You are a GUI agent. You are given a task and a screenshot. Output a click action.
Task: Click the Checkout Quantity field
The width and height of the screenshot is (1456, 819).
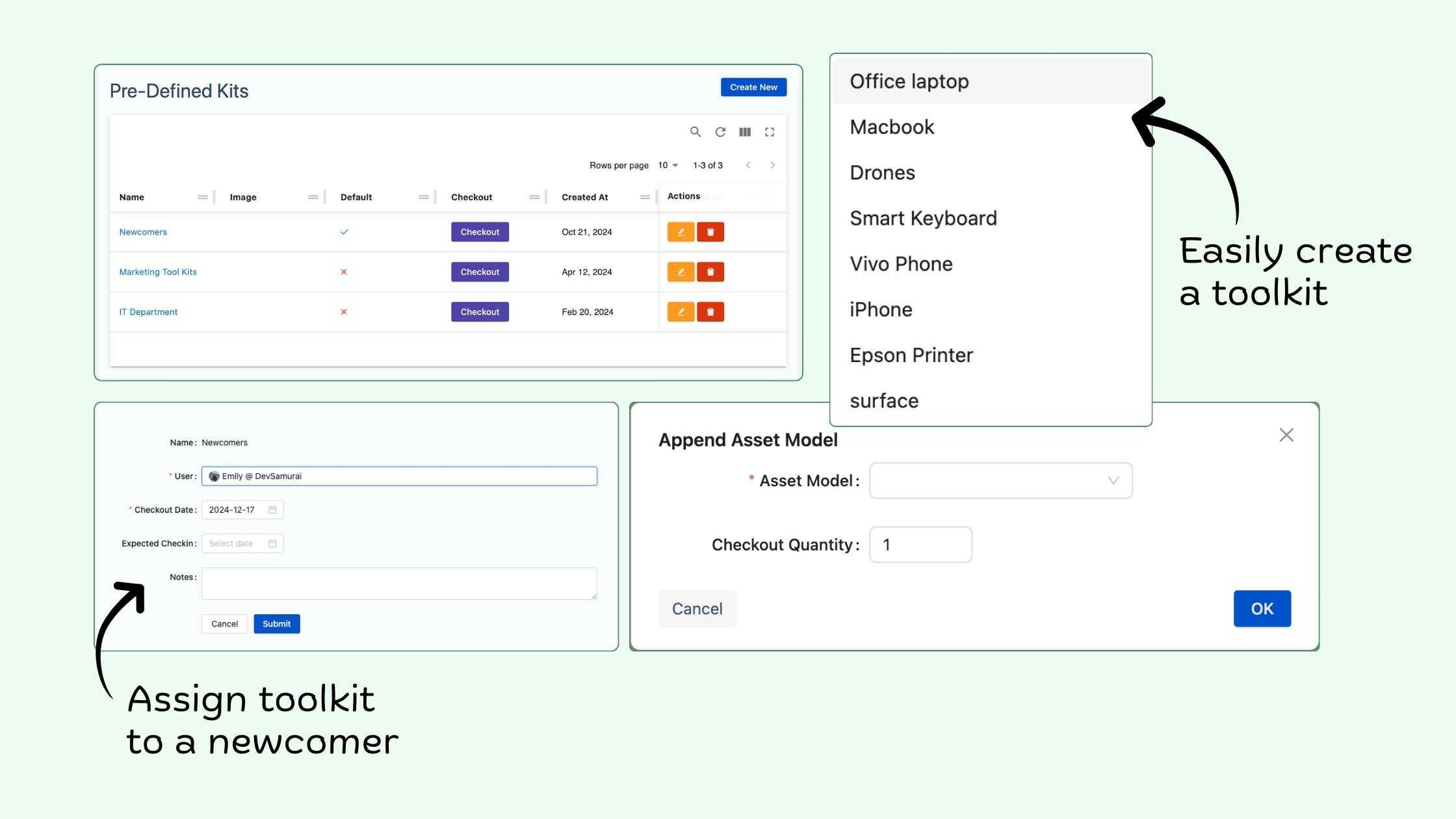point(920,545)
